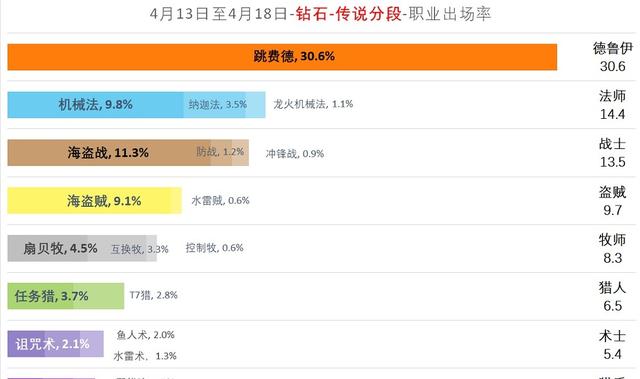Select the 控制牧 0.6% label
This screenshot has width=640, height=379.
click(x=214, y=248)
